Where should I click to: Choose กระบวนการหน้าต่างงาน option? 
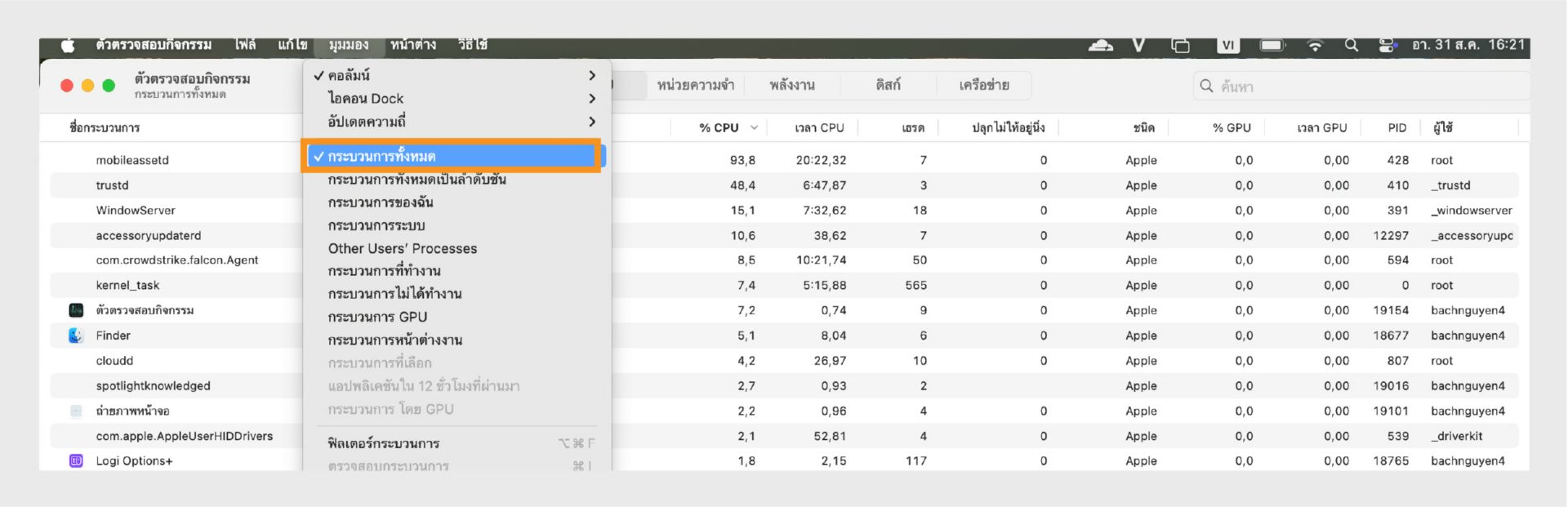457,340
